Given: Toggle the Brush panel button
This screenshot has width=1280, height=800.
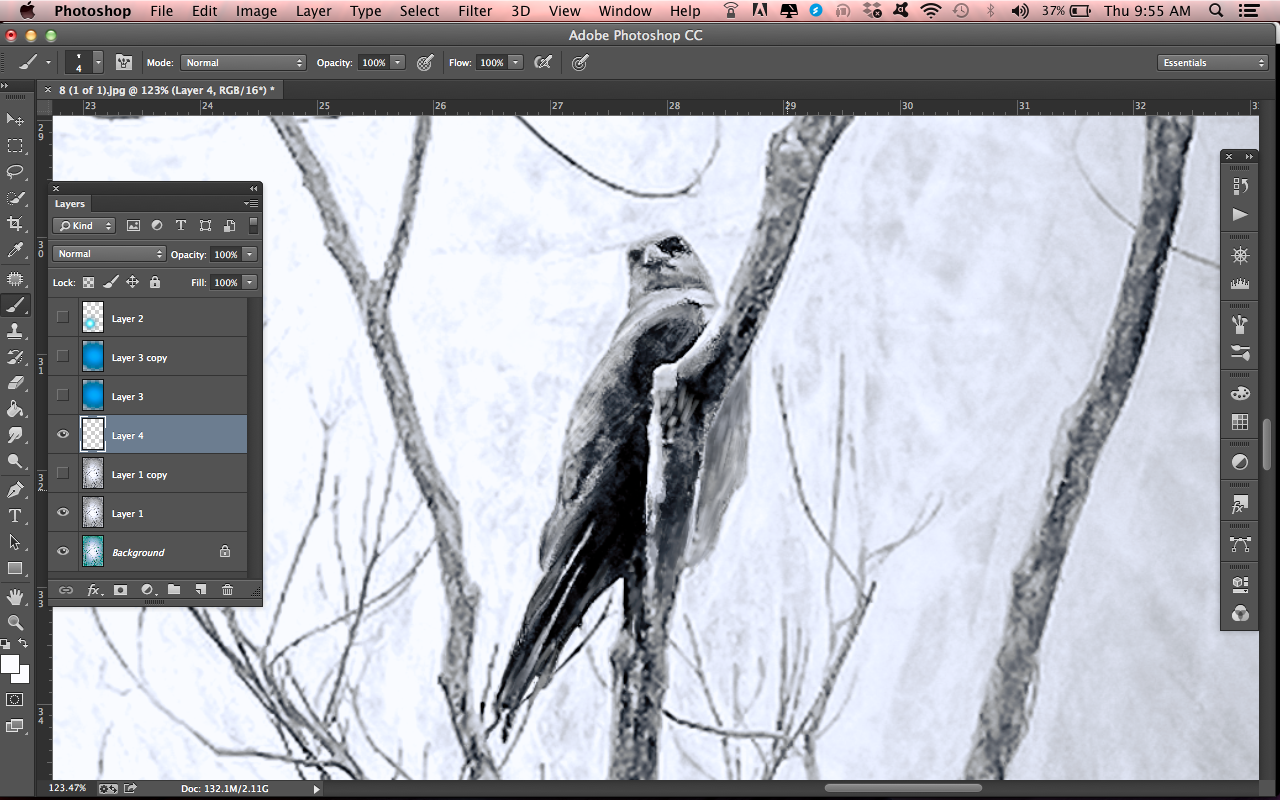Looking at the screenshot, I should [x=124, y=62].
